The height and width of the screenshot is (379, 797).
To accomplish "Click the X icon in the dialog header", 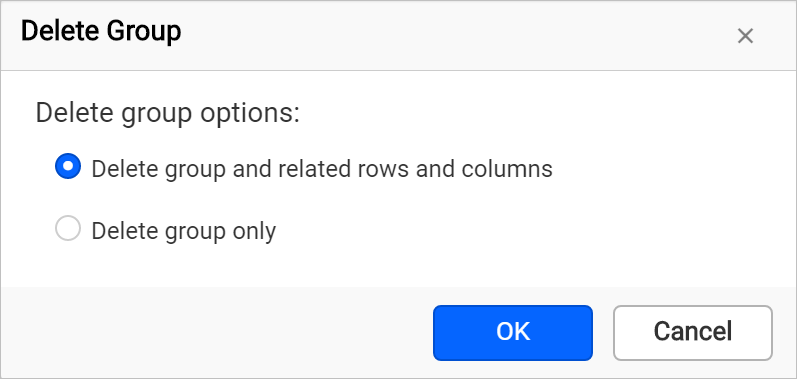I will click(745, 36).
